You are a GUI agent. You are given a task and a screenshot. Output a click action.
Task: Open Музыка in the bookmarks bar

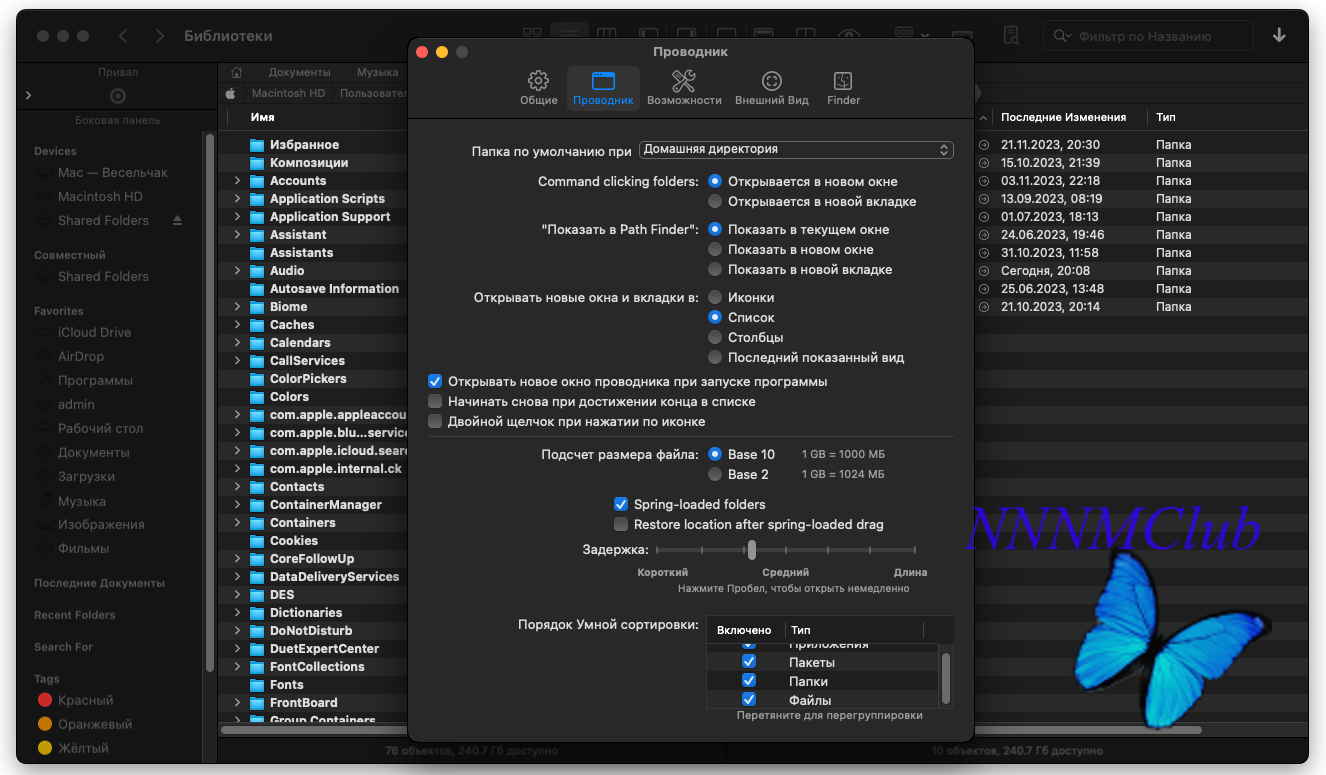[378, 72]
